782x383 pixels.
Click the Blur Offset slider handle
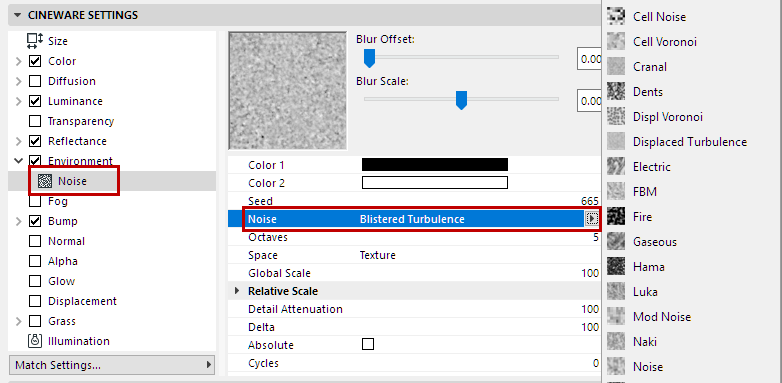click(x=369, y=58)
